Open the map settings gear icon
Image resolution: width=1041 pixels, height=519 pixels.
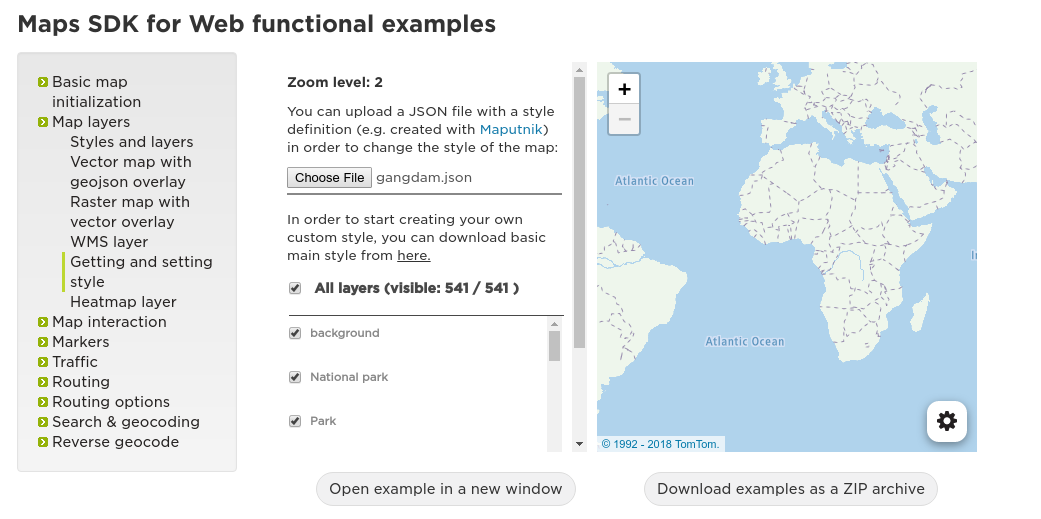tap(946, 421)
